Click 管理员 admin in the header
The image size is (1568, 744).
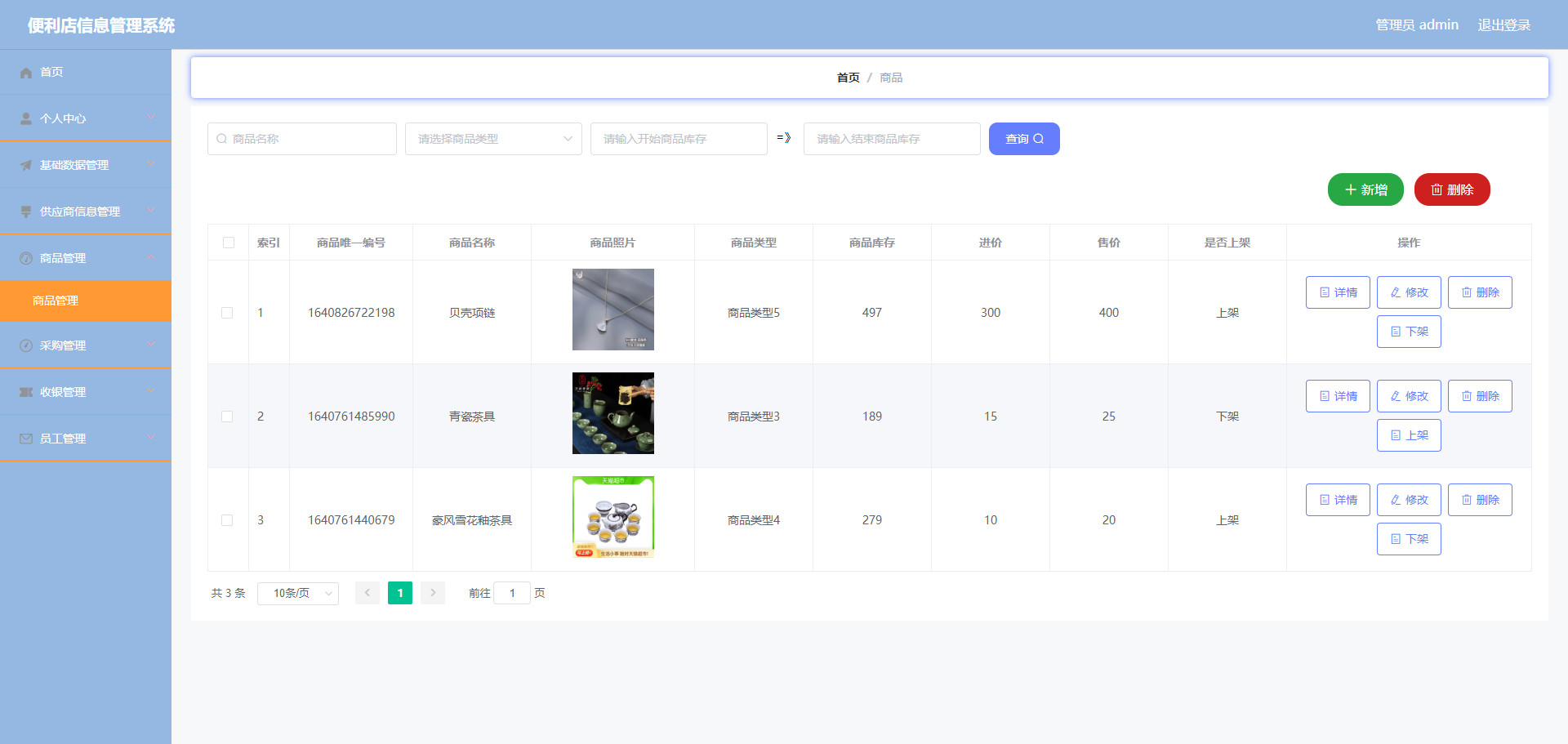point(1417,25)
